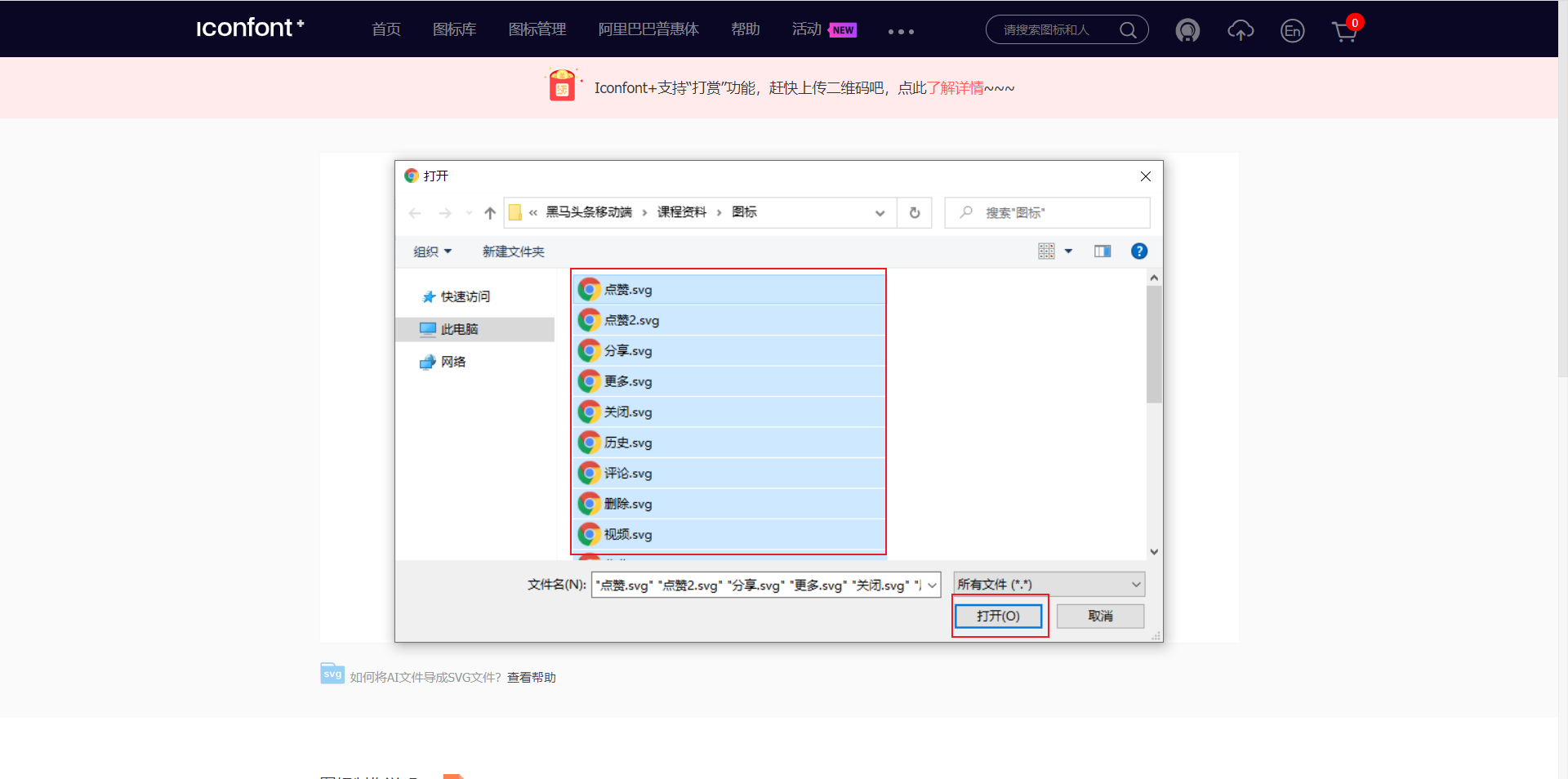Open the 组织 dropdown menu
The image size is (1568, 779).
point(432,252)
